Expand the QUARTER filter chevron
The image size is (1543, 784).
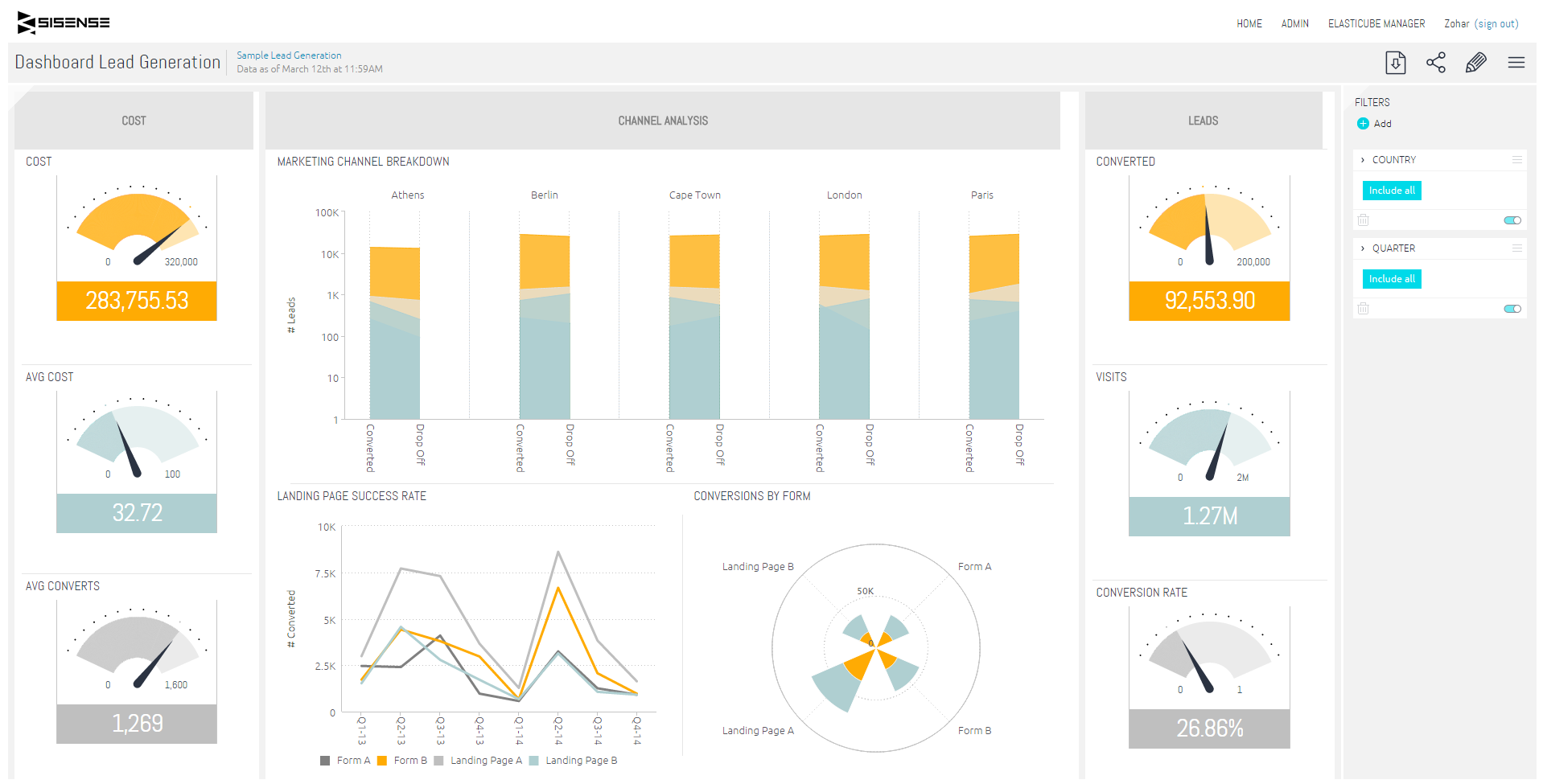[x=1363, y=248]
